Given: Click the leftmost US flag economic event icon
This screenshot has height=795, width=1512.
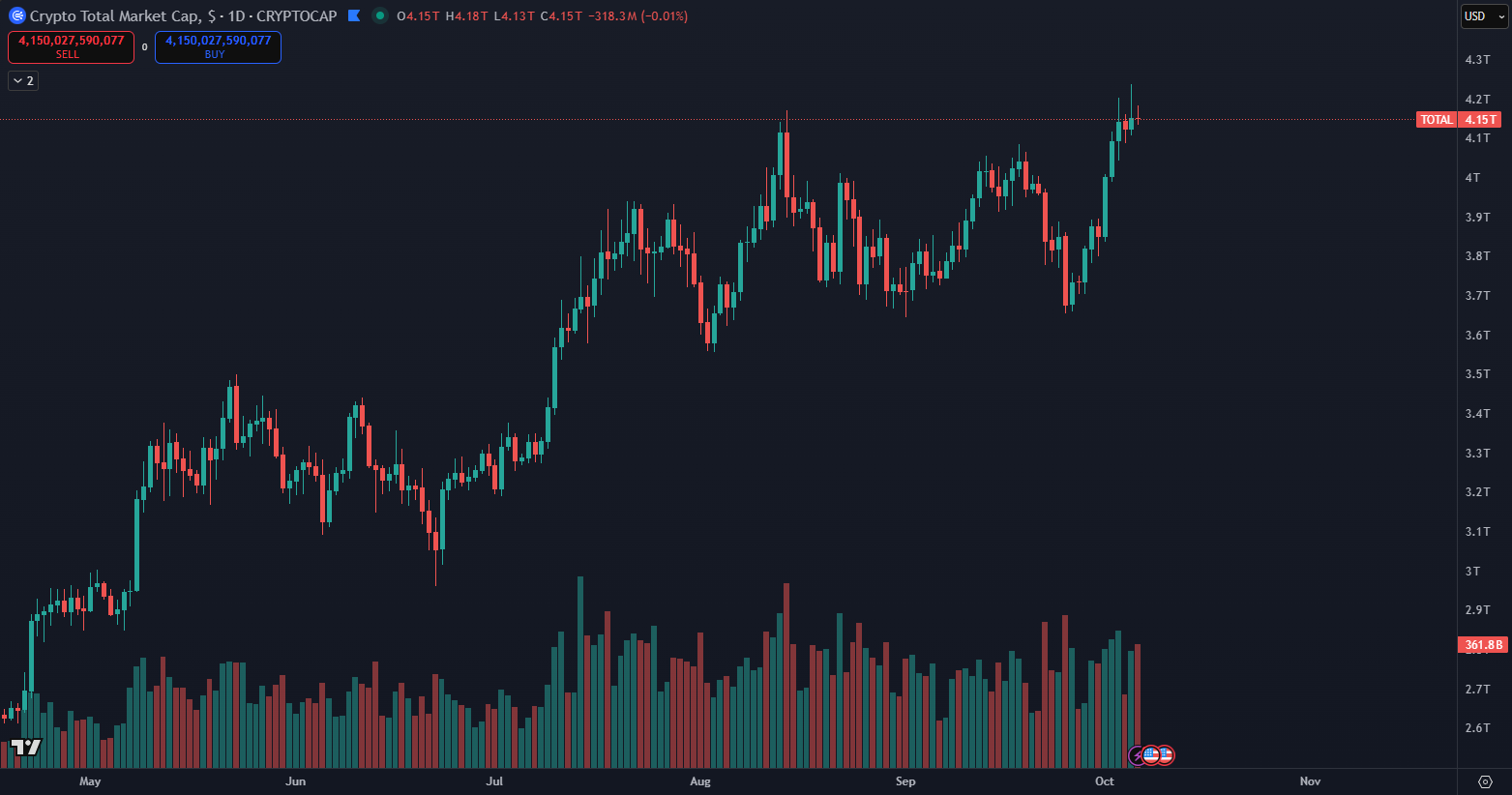Looking at the screenshot, I should (x=1150, y=755).
